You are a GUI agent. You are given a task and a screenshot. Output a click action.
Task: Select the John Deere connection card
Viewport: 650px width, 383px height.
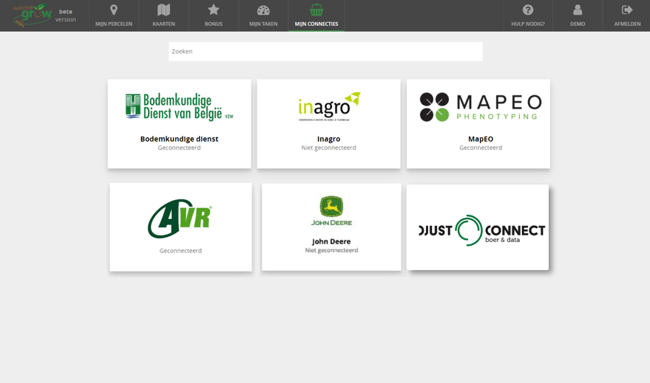click(x=331, y=227)
